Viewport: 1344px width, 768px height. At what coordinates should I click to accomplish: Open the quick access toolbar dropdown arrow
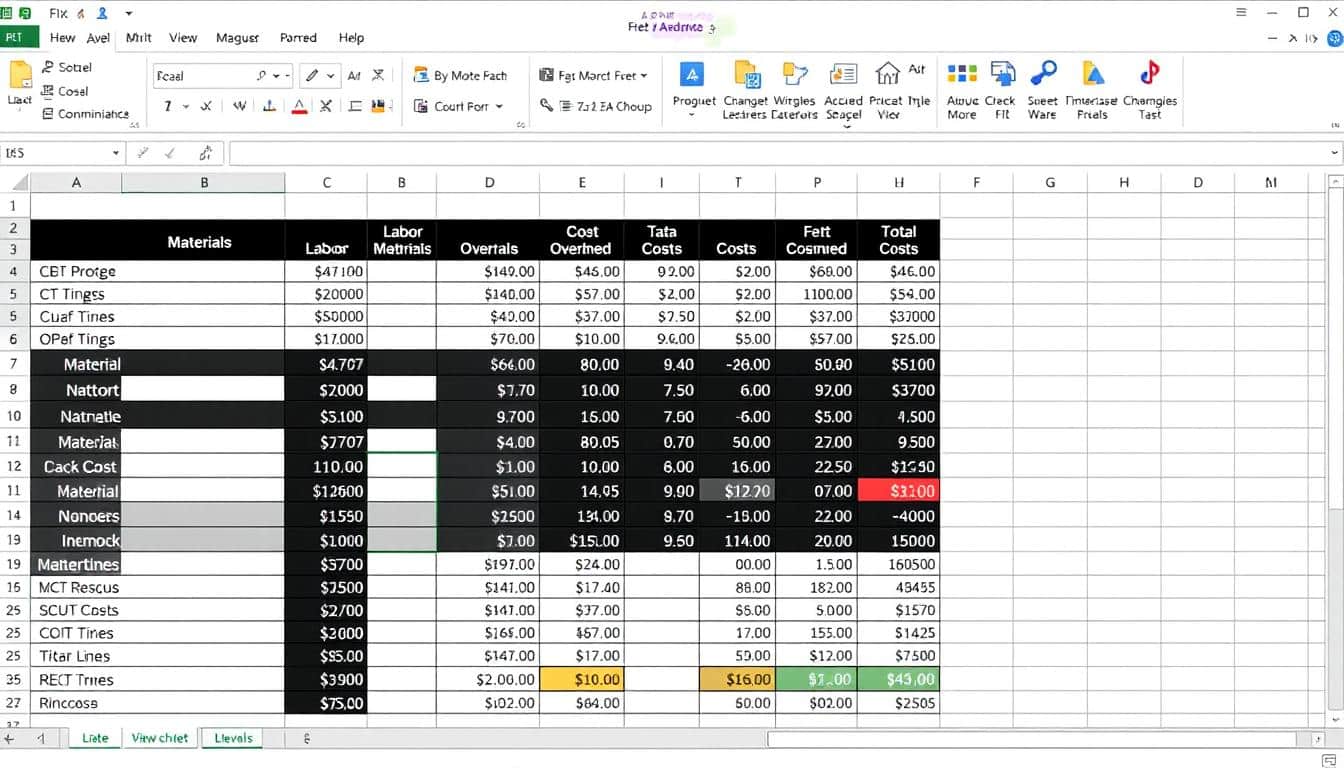[x=128, y=14]
